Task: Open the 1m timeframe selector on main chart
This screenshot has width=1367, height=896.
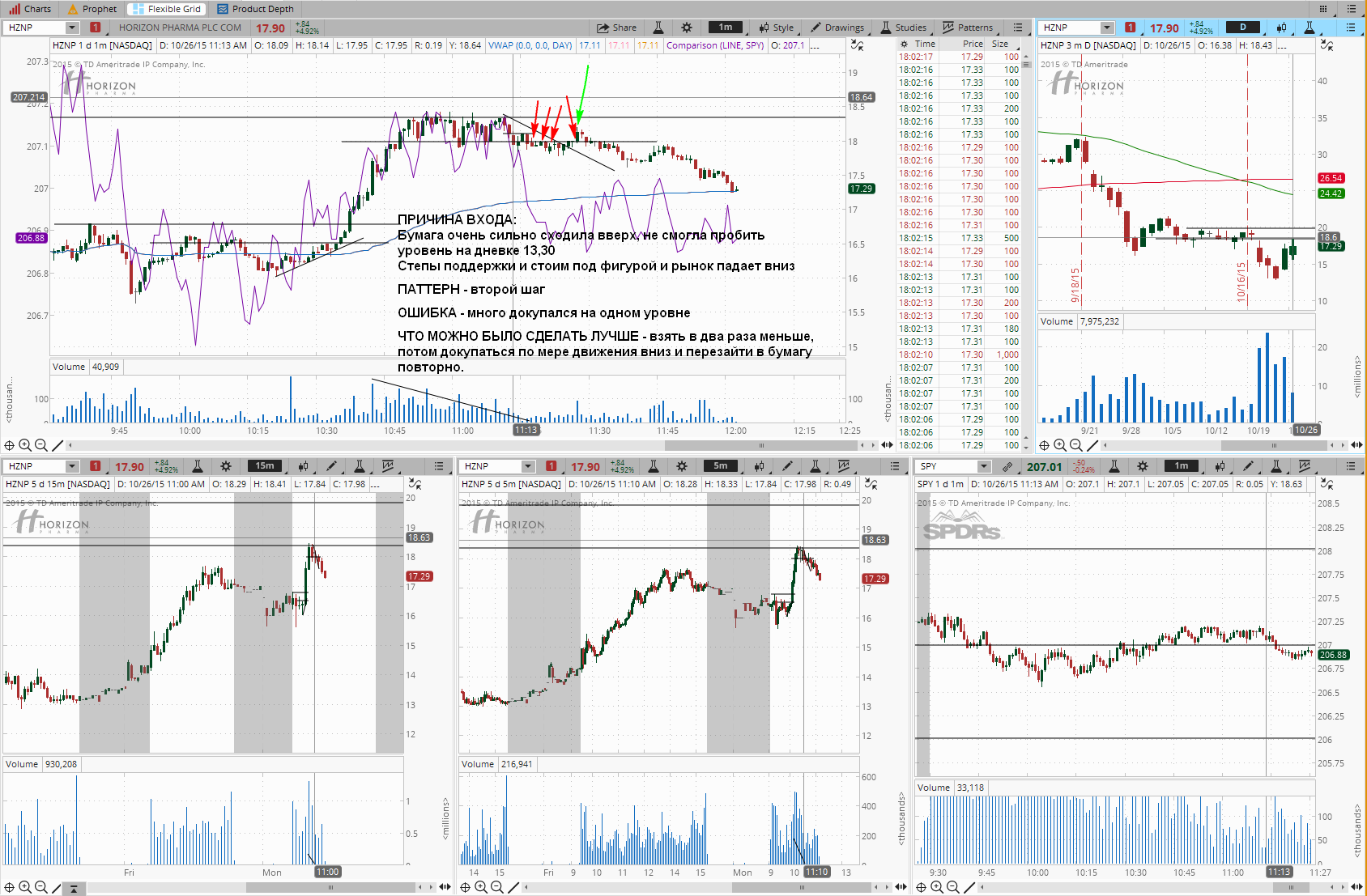Action: 725,28
